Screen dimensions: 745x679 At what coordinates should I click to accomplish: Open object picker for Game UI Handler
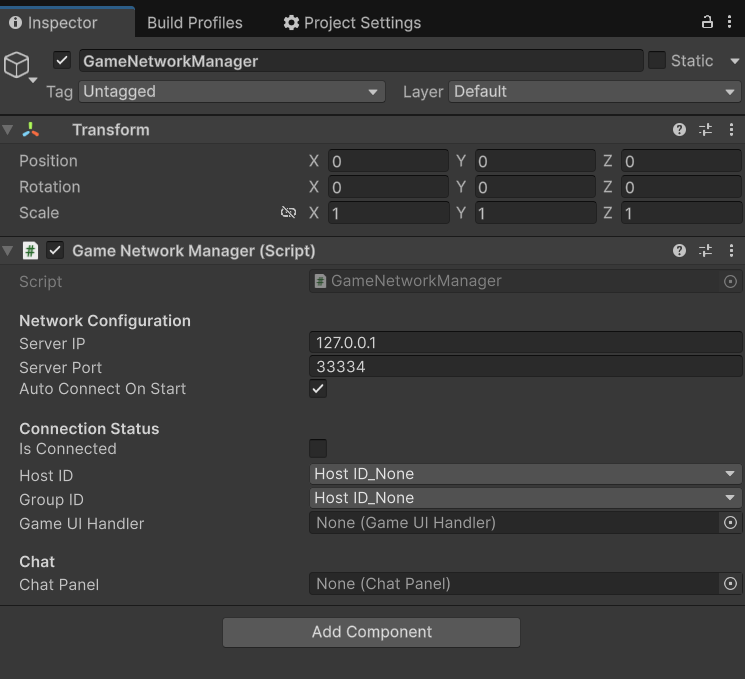[730, 523]
